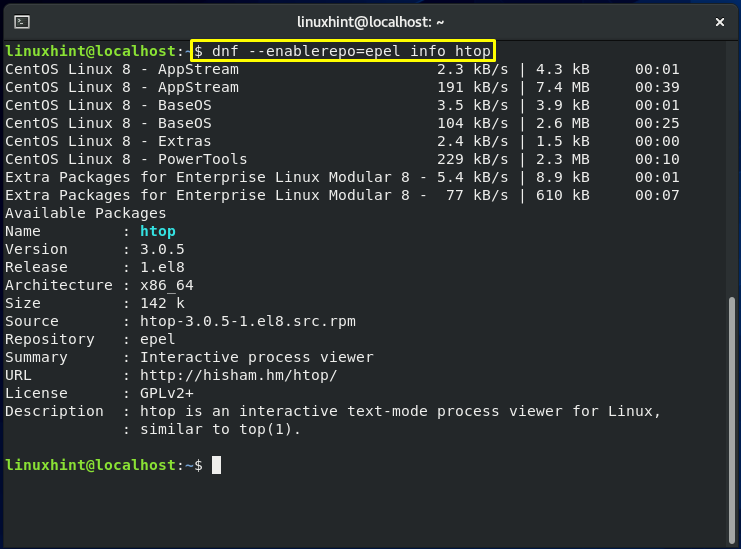The height and width of the screenshot is (549, 741).
Task: Click the AppStream row with 7.4 MB
Action: (342, 87)
